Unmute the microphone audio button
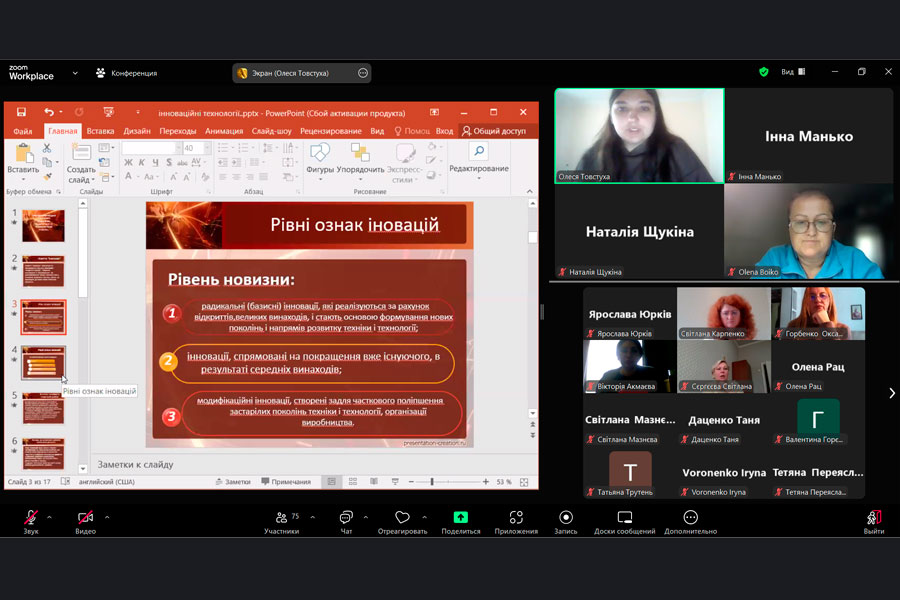The height and width of the screenshot is (600, 900). [31, 518]
